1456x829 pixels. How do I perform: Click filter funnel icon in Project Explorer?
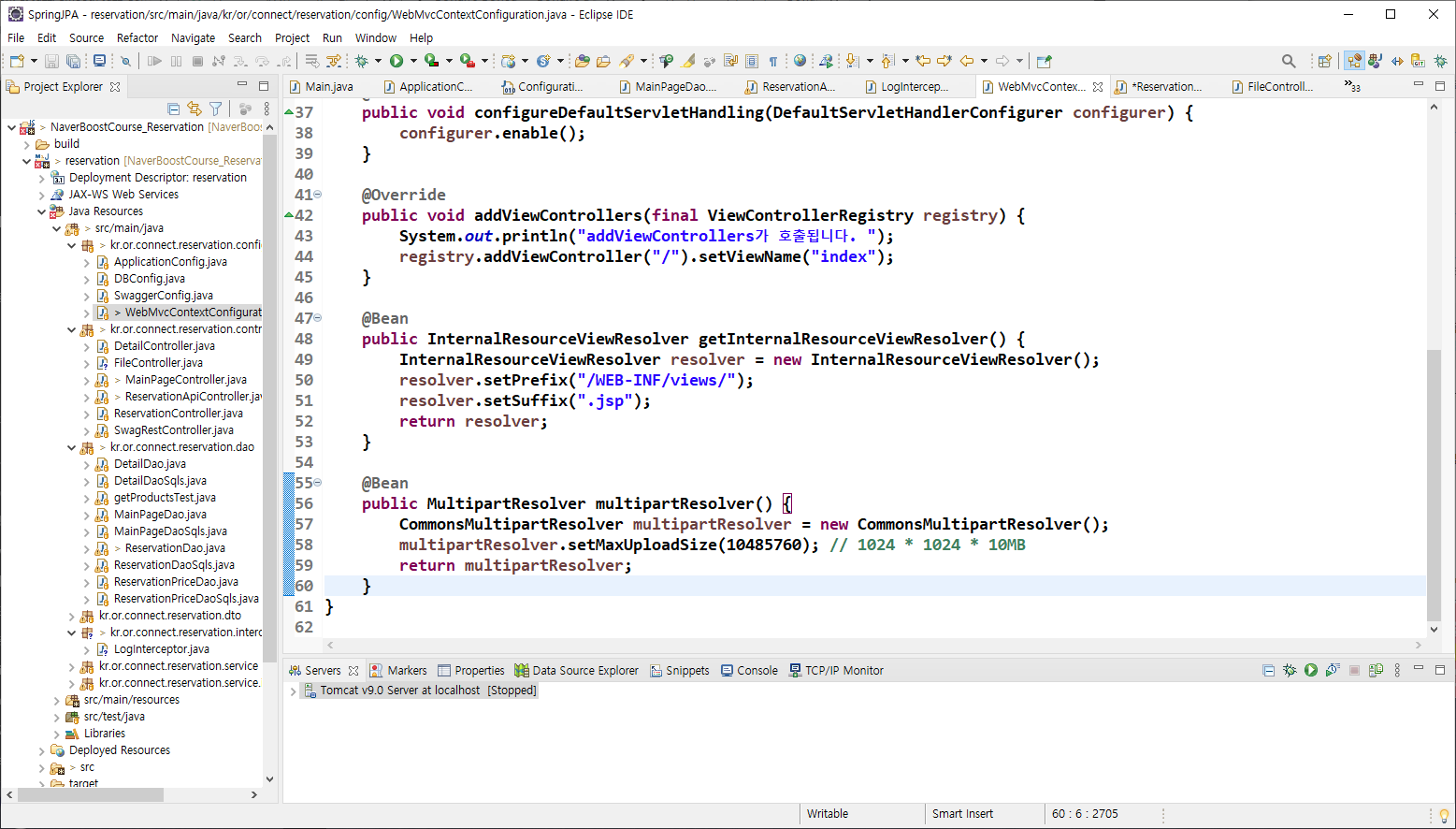coord(216,109)
